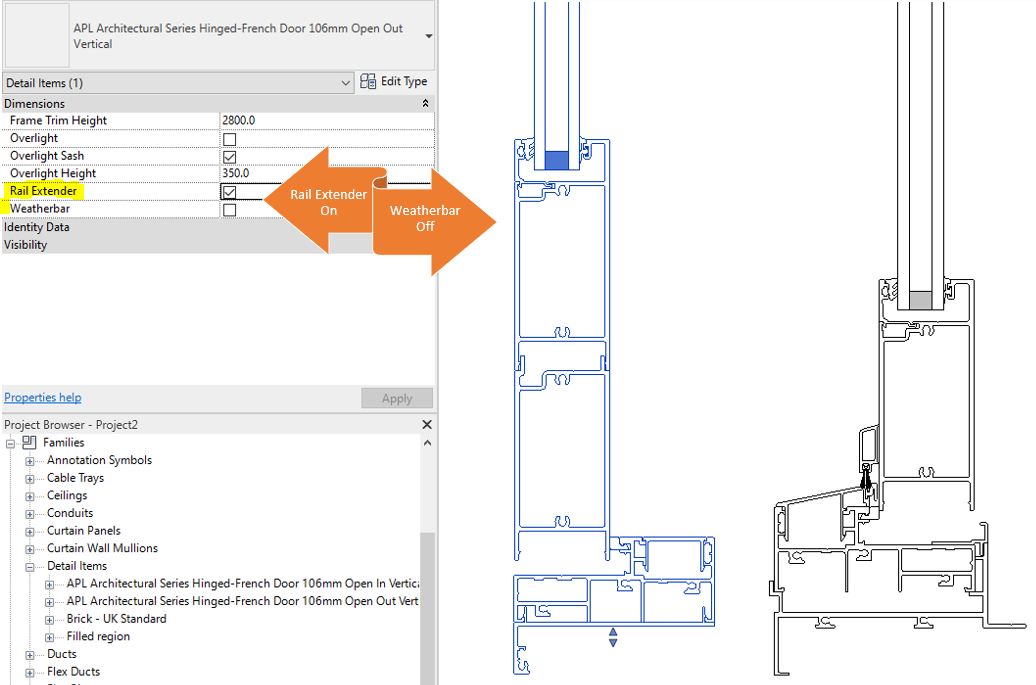This screenshot has height=685, width=1036.
Task: Toggle the Overlight checkbox
Action: [x=229, y=139]
